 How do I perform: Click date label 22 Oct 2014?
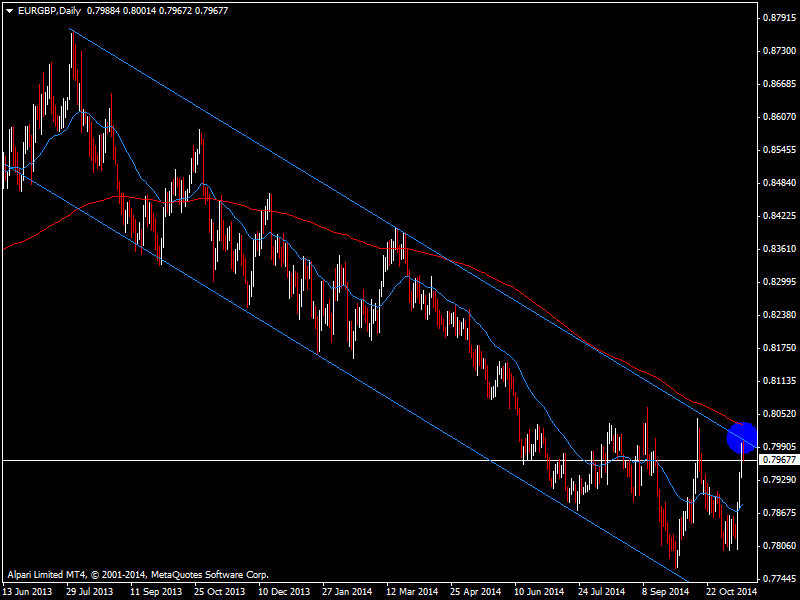(731, 592)
